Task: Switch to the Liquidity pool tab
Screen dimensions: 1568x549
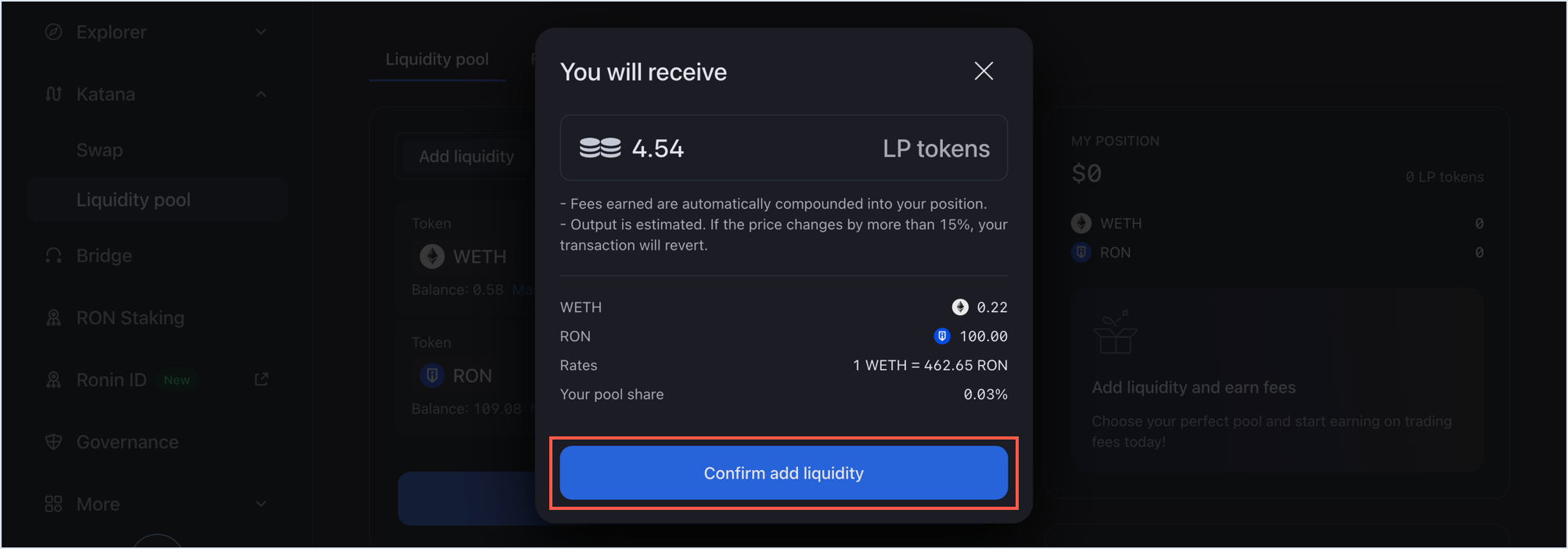Action: click(437, 59)
